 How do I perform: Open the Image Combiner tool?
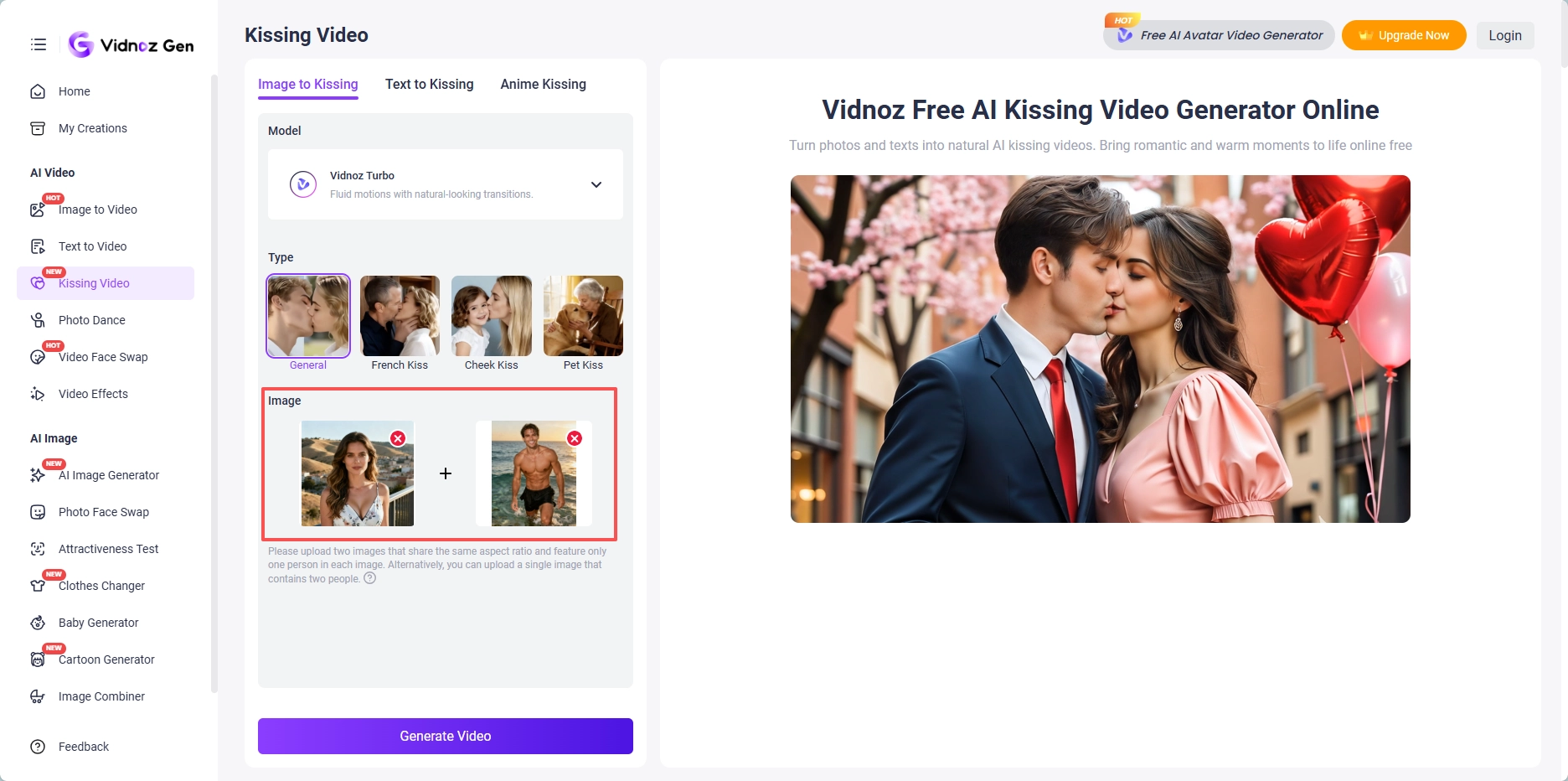click(x=101, y=696)
